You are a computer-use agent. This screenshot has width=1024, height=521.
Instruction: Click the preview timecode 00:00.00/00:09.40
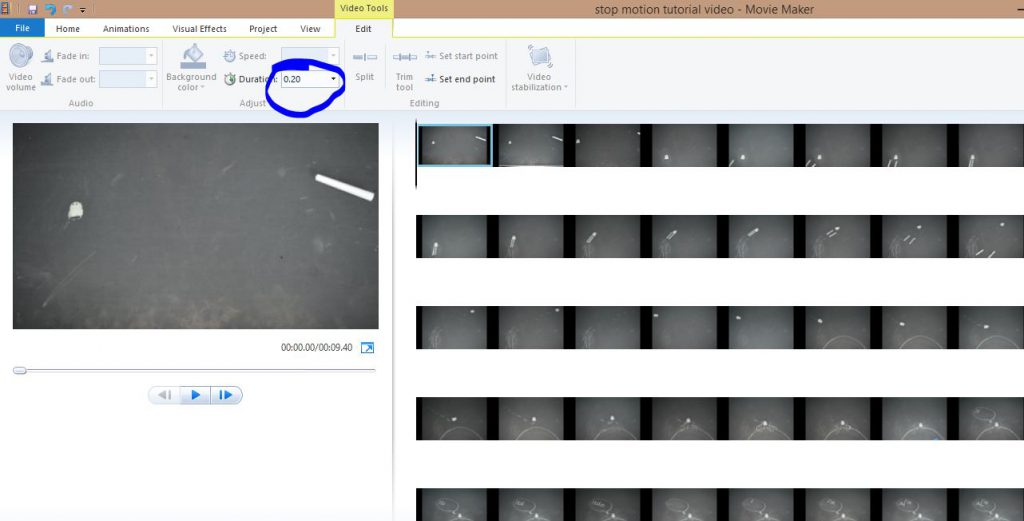(x=317, y=348)
